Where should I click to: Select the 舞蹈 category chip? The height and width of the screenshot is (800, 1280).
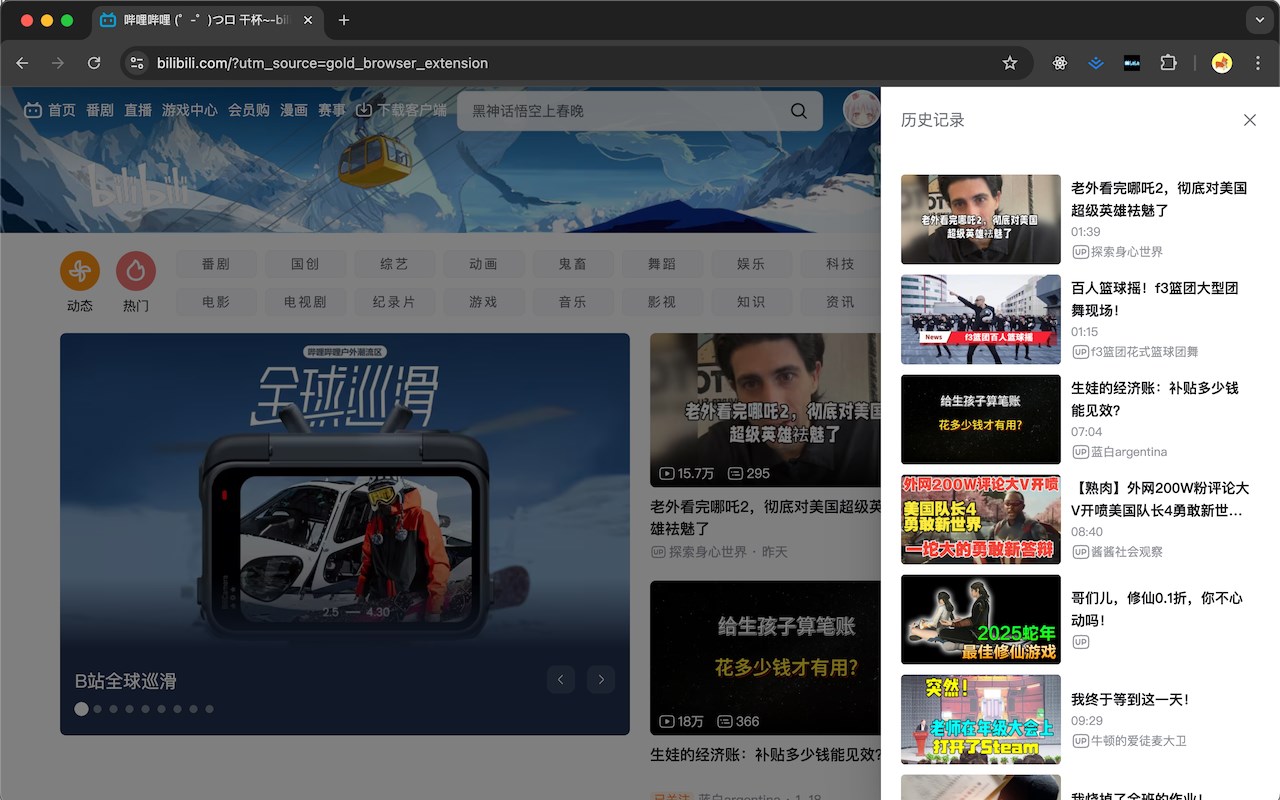click(x=661, y=264)
